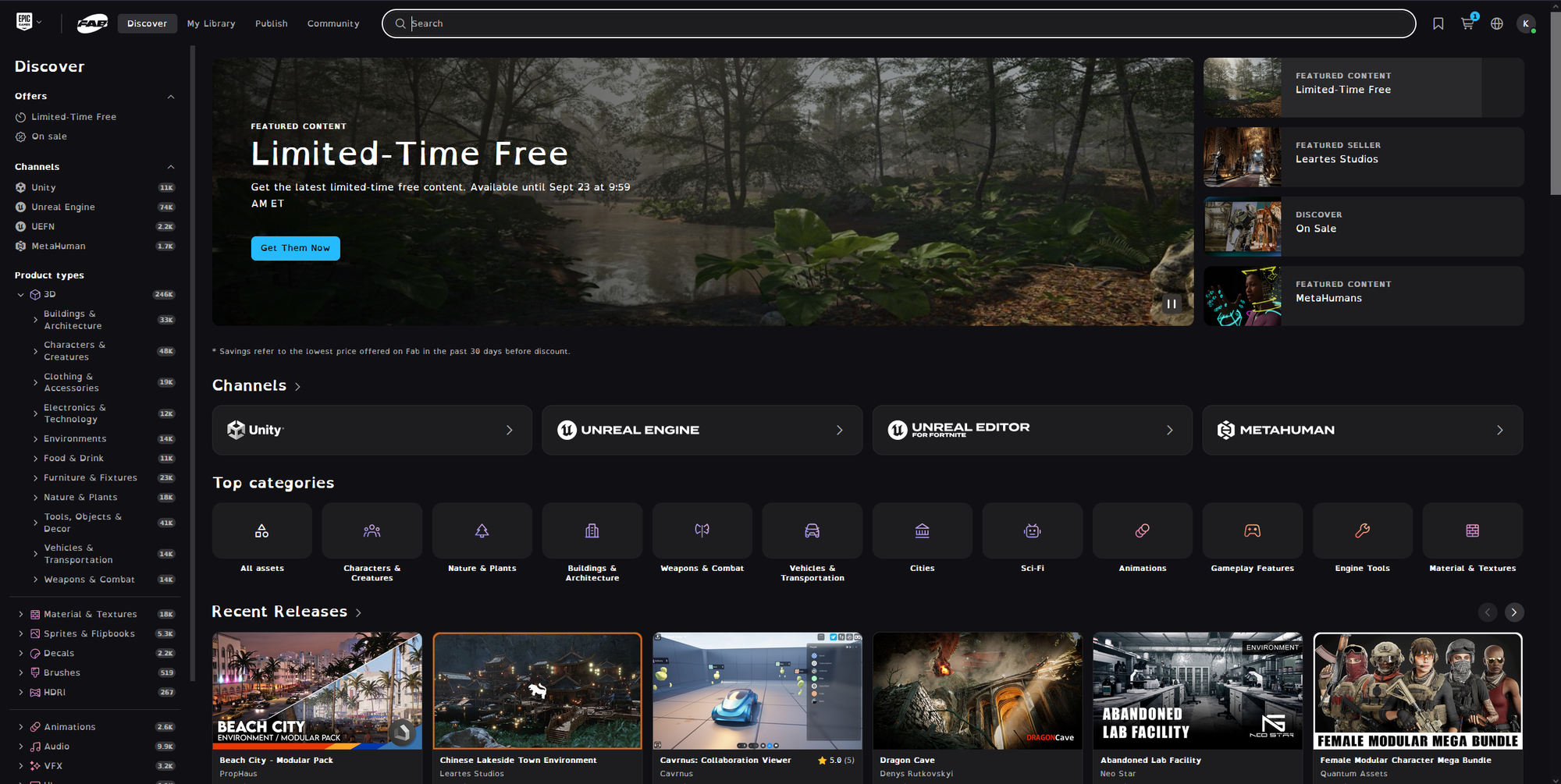Open the Unreal Editor for Fortnite card
Screen dimensions: 1561x784
point(1033,430)
